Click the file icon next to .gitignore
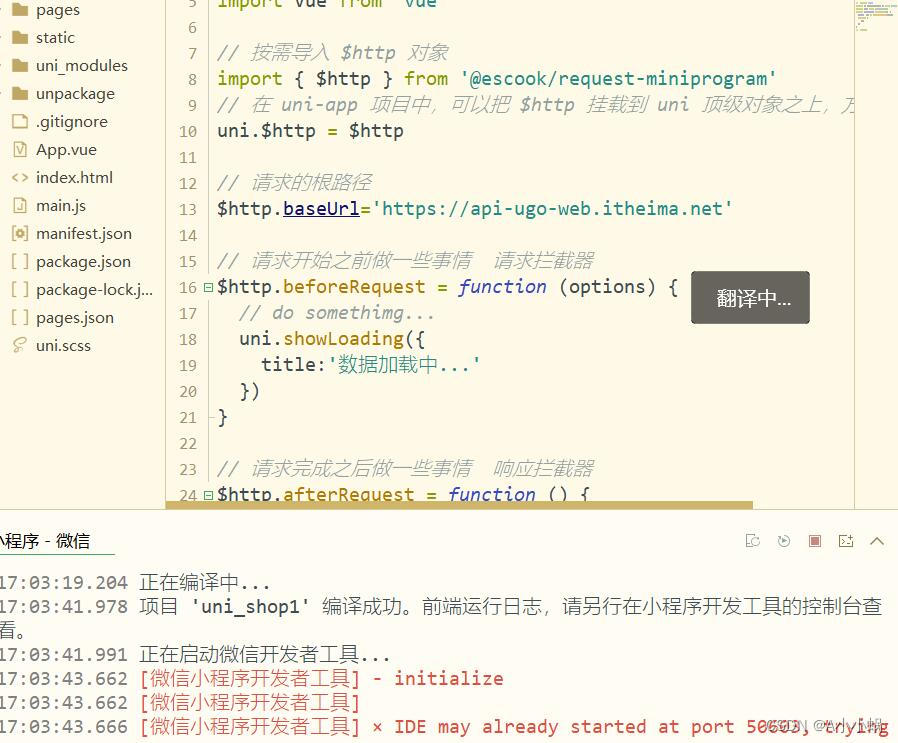The image size is (898, 743). click(x=21, y=121)
